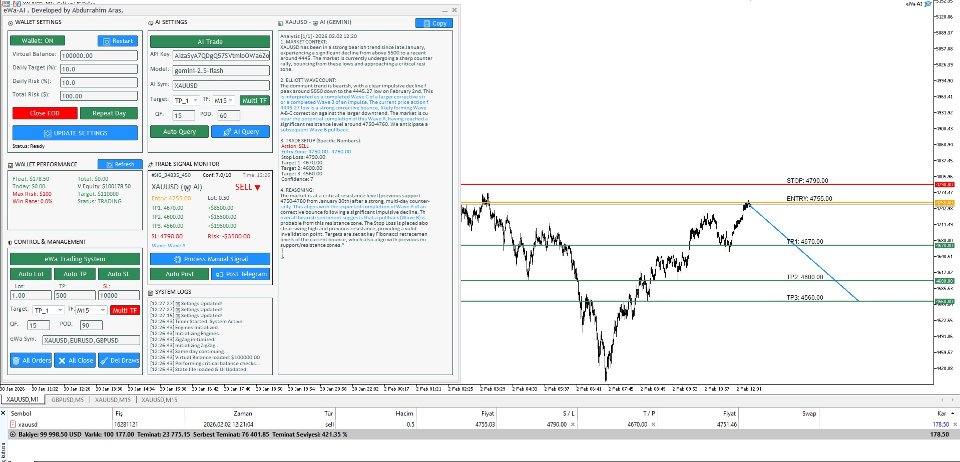
Task: Click the Repeat Day button
Action: tap(109, 113)
